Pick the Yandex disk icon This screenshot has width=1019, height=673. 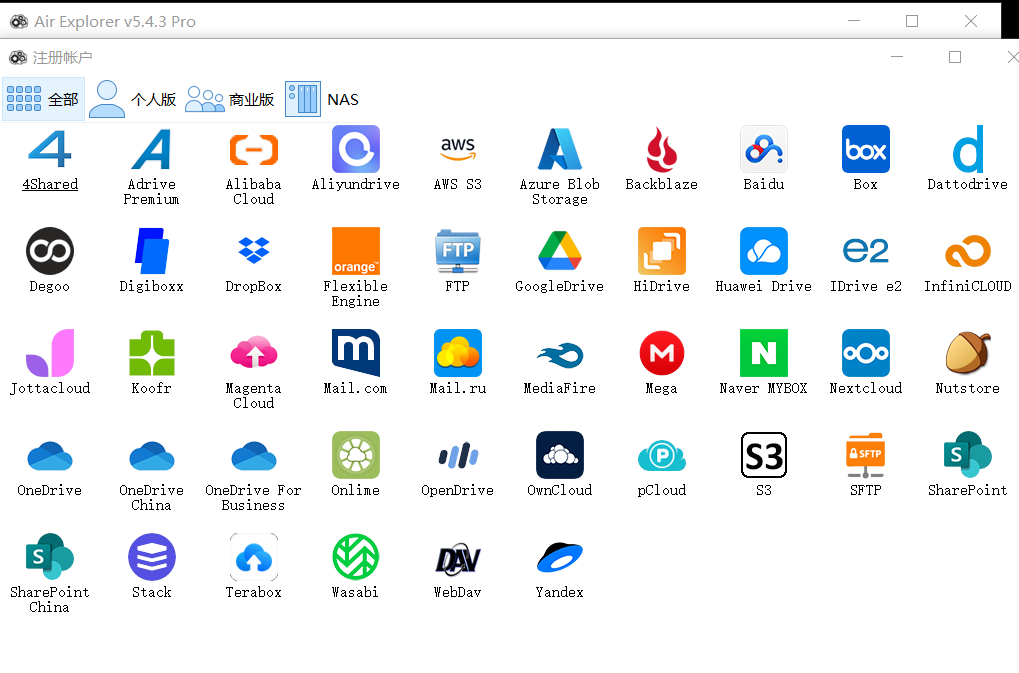coord(559,558)
